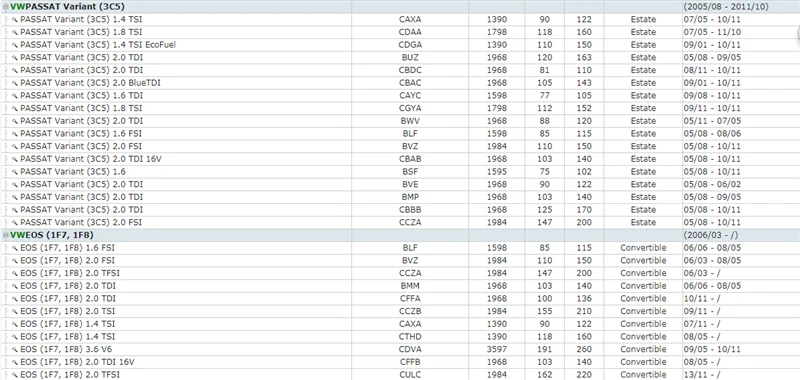Click the icon of the EOS 2.0 TFSI CCZA row
The width and height of the screenshot is (800, 380).
[15, 273]
